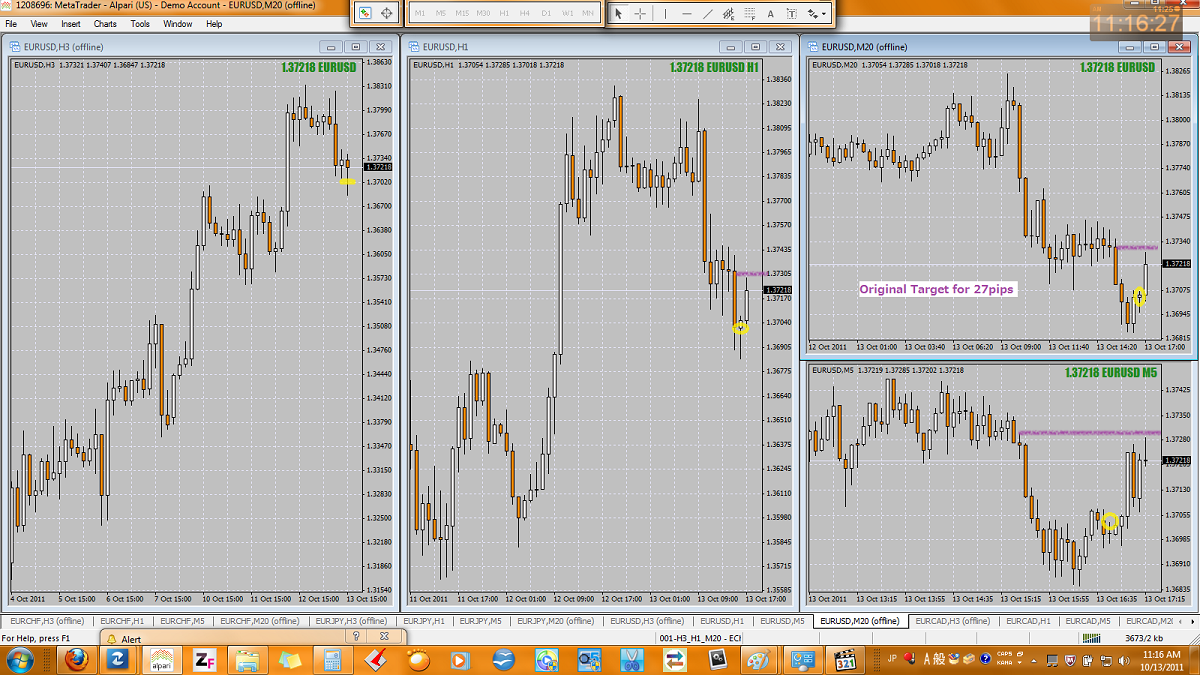Screen dimensions: 1200x675
Task: Switch to D1 timeframe button
Action: (x=546, y=14)
